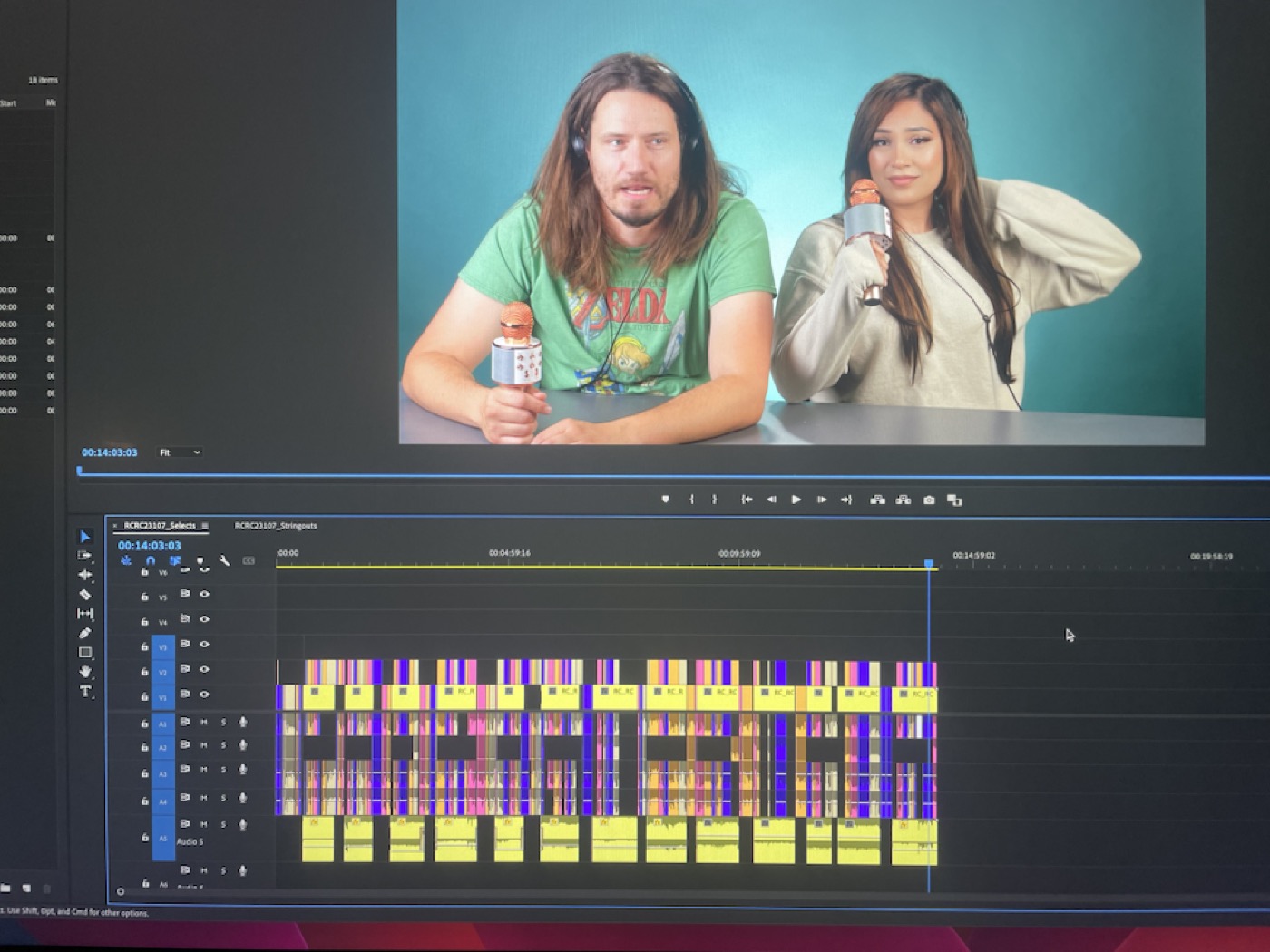Click Mark In button in monitor
This screenshot has height=952, width=1270.
coord(691,500)
